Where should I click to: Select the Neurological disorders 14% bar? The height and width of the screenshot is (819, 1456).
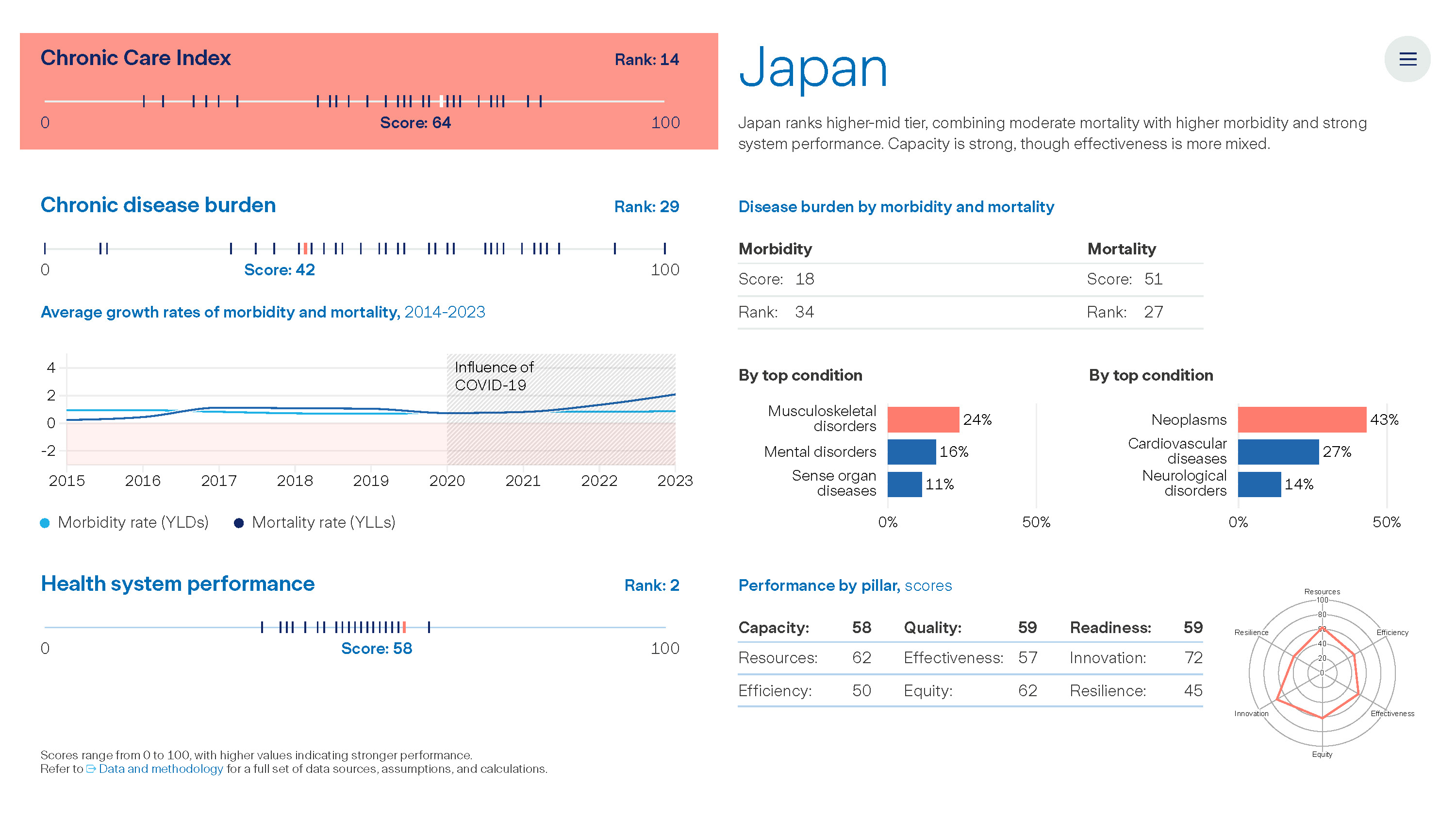click(x=1259, y=485)
